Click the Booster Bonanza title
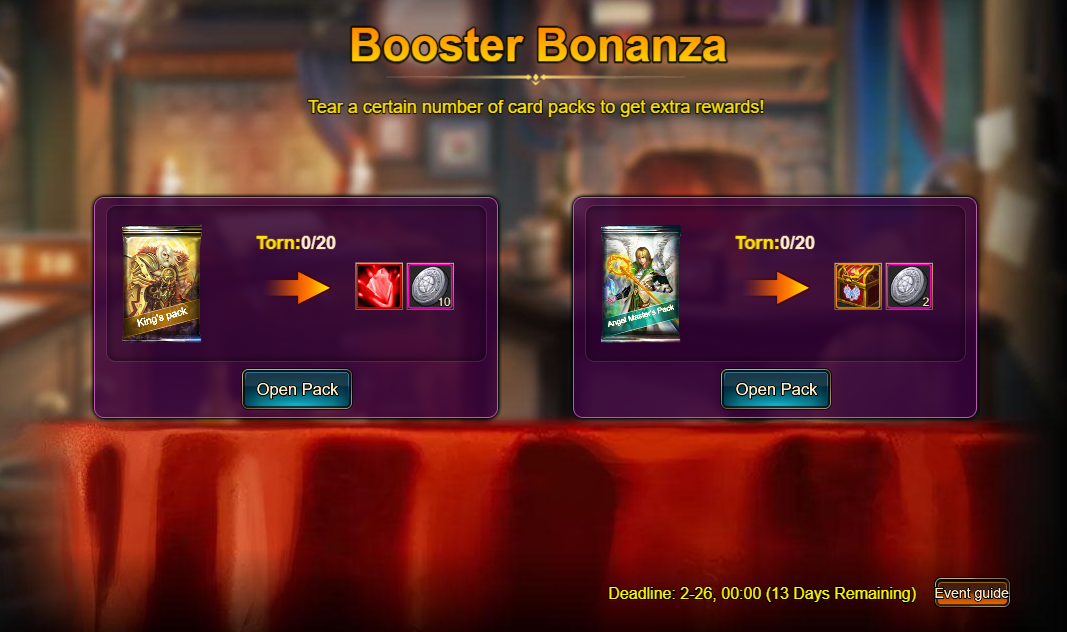Viewport: 1067px width, 632px height. tap(538, 46)
